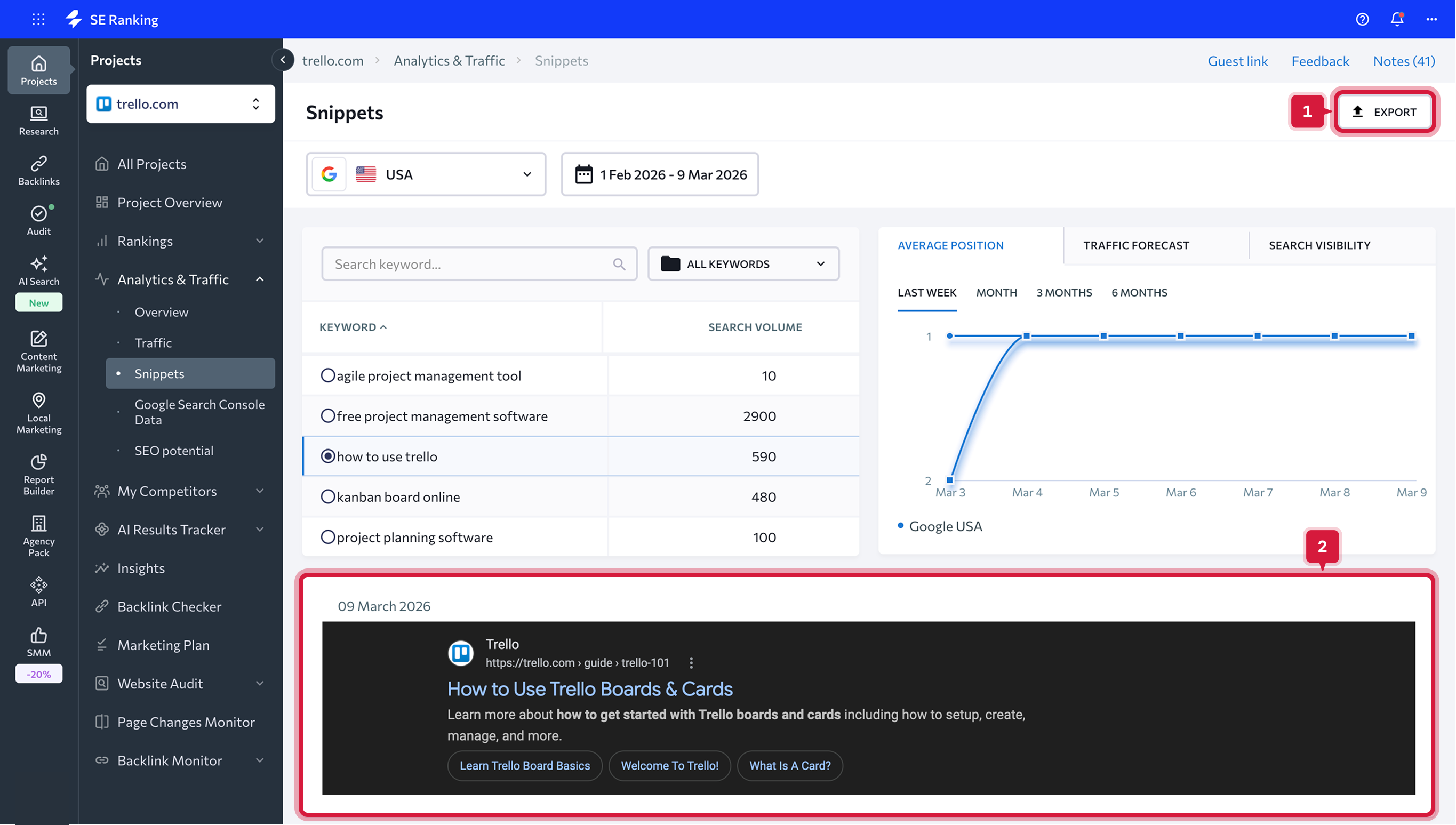Click the Export button
The width and height of the screenshot is (1456, 825).
[1383, 112]
